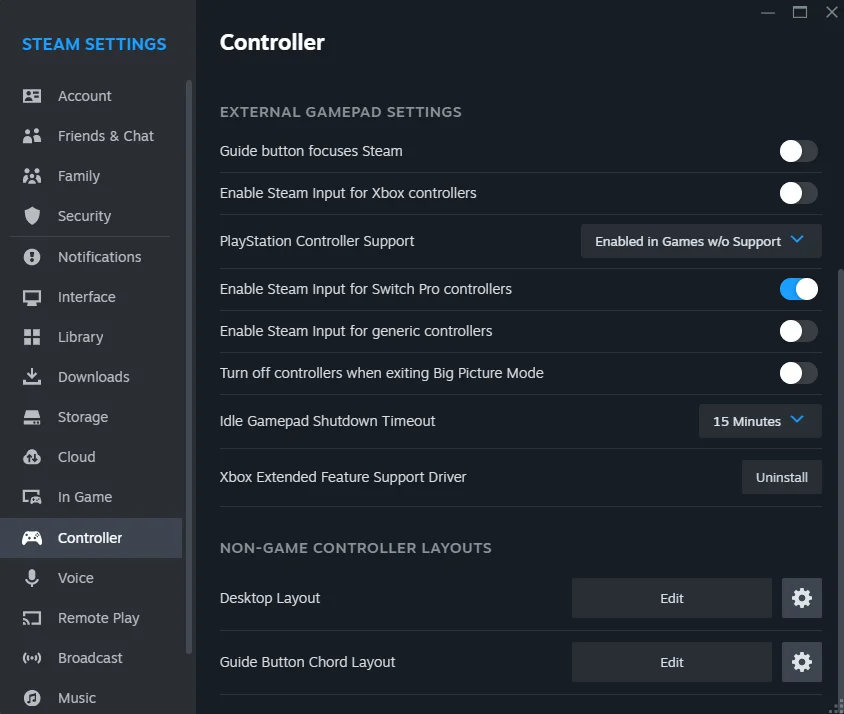Click the Security shield icon
844x714 pixels.
[x=32, y=216]
